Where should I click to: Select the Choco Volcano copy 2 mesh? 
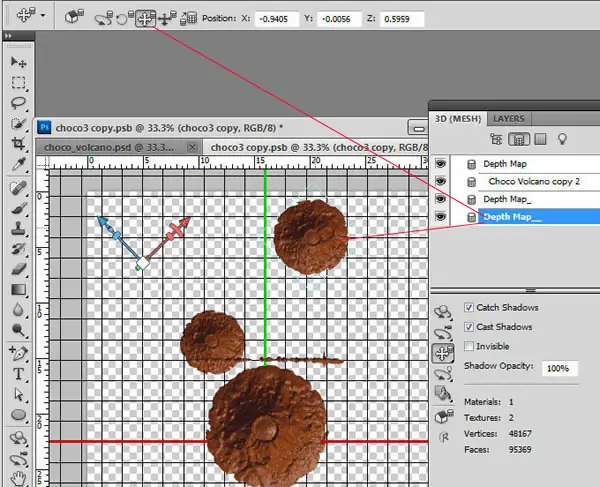(534, 181)
